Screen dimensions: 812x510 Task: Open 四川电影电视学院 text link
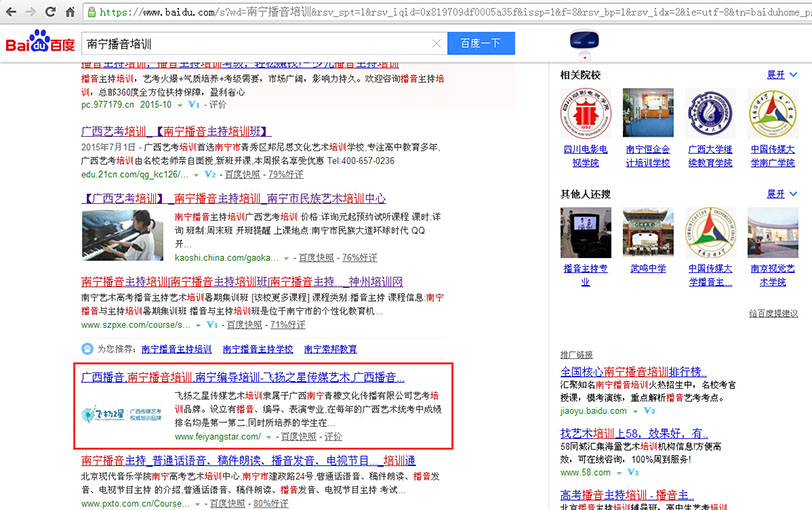(585, 156)
